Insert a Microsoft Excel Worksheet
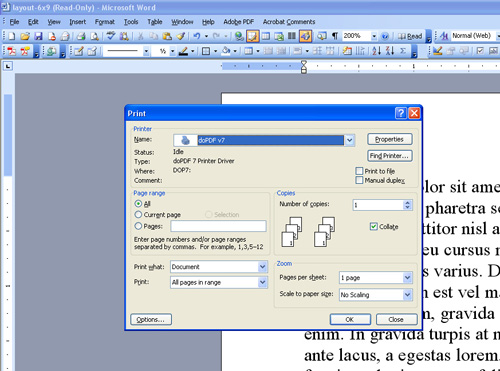 point(279,36)
